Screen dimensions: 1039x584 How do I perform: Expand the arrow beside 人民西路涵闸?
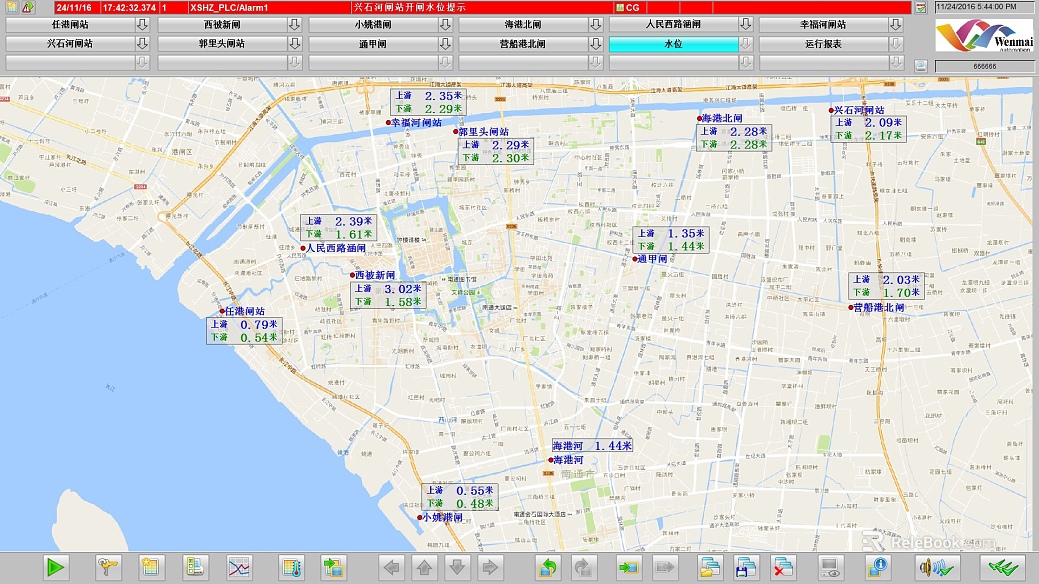point(746,25)
